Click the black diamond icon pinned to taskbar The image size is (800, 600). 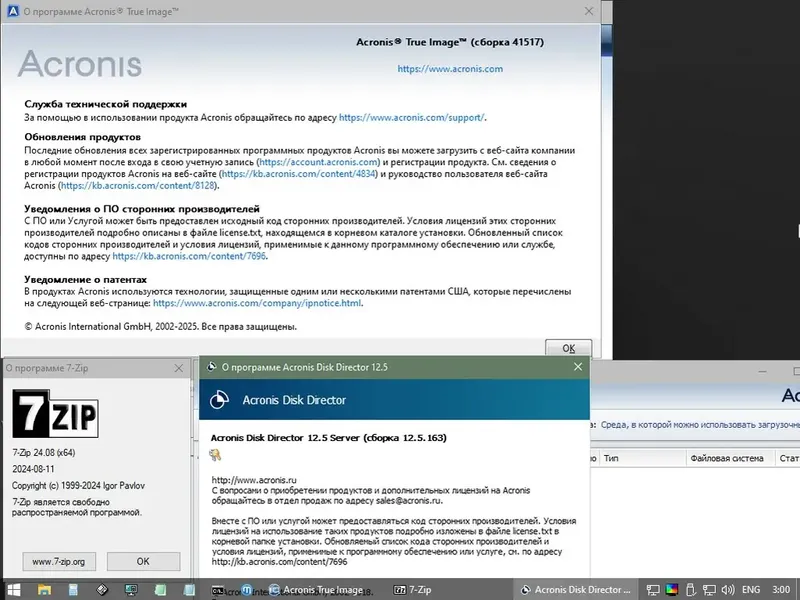click(100, 590)
